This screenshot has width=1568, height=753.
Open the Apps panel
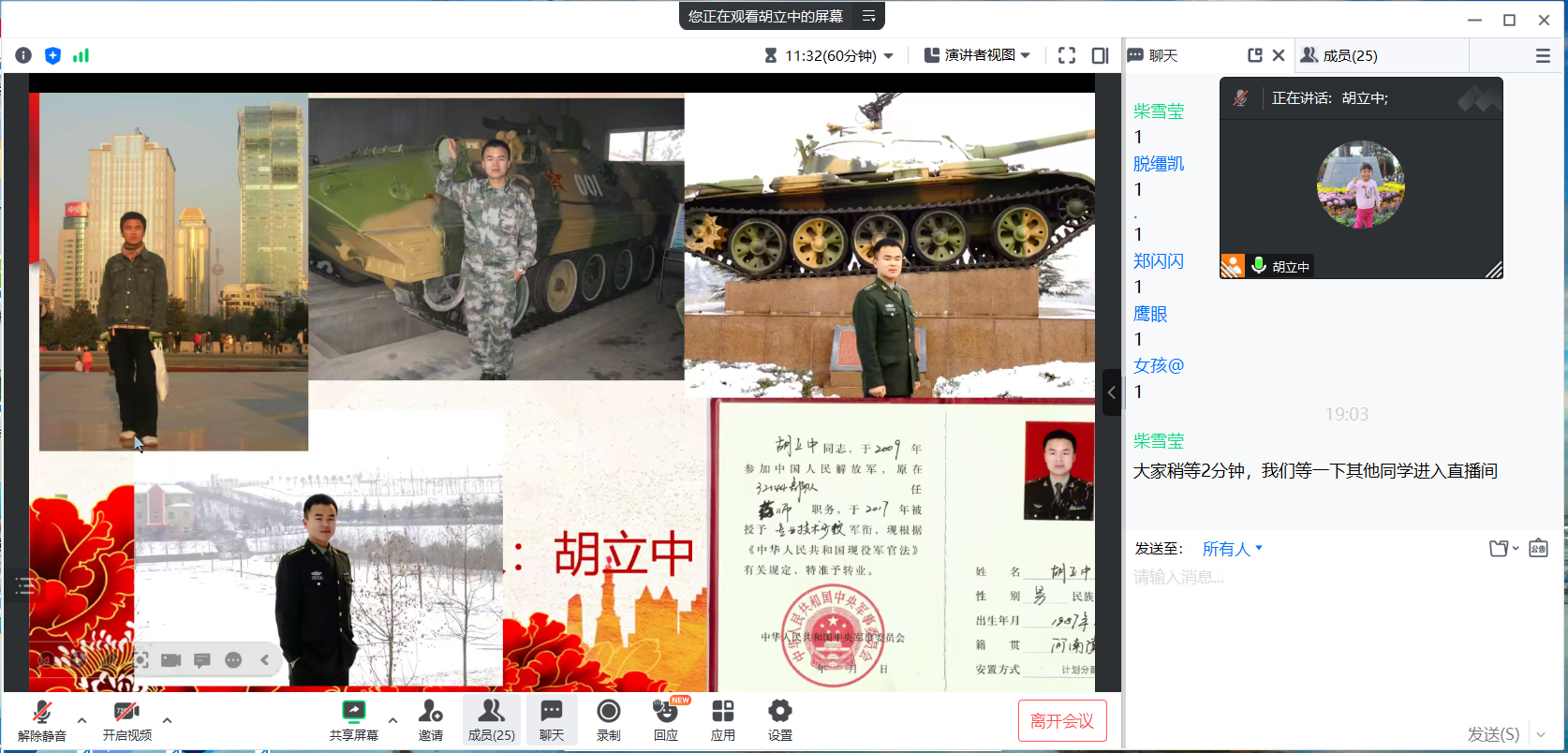(722, 719)
